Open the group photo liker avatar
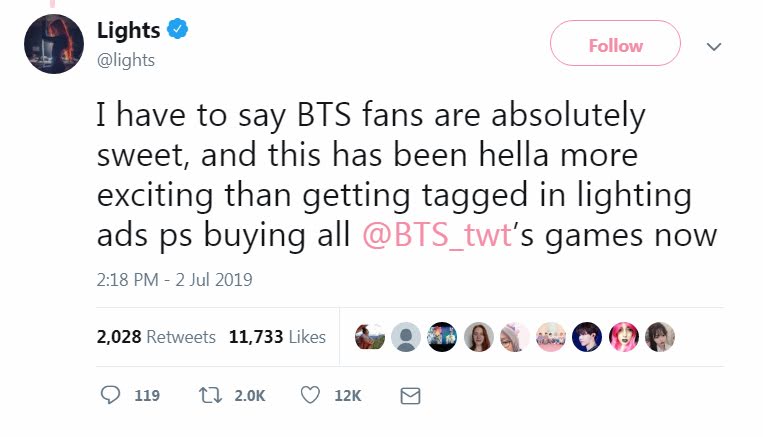This screenshot has height=437, width=763. [x=551, y=337]
